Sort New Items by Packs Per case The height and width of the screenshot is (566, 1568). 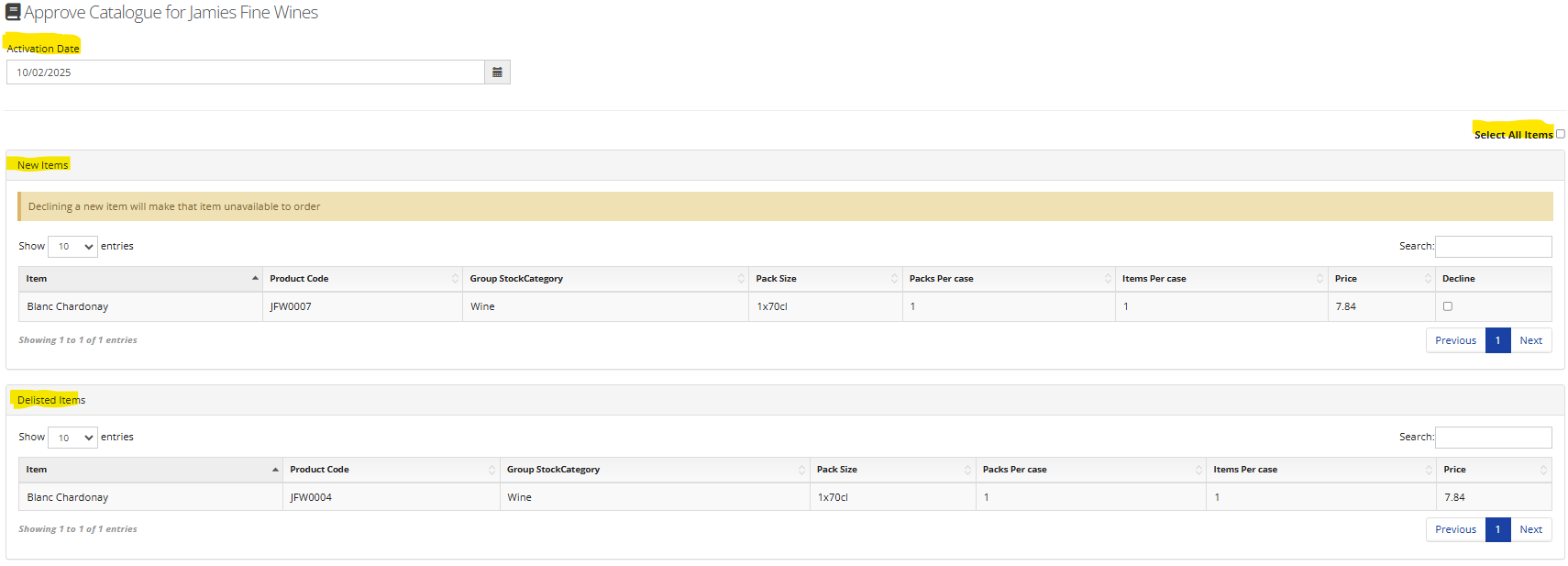[1009, 279]
